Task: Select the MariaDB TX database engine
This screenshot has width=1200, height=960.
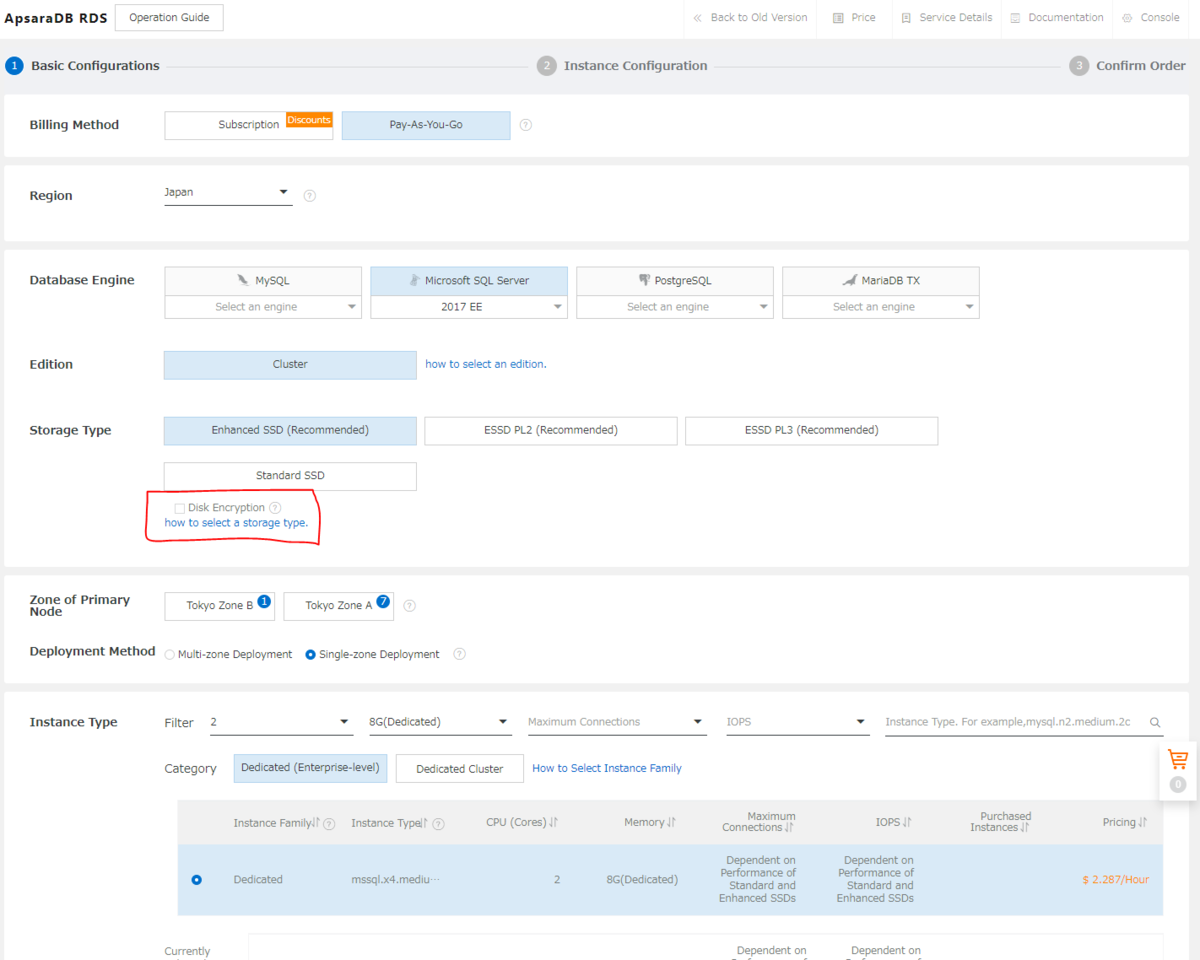Action: [881, 281]
